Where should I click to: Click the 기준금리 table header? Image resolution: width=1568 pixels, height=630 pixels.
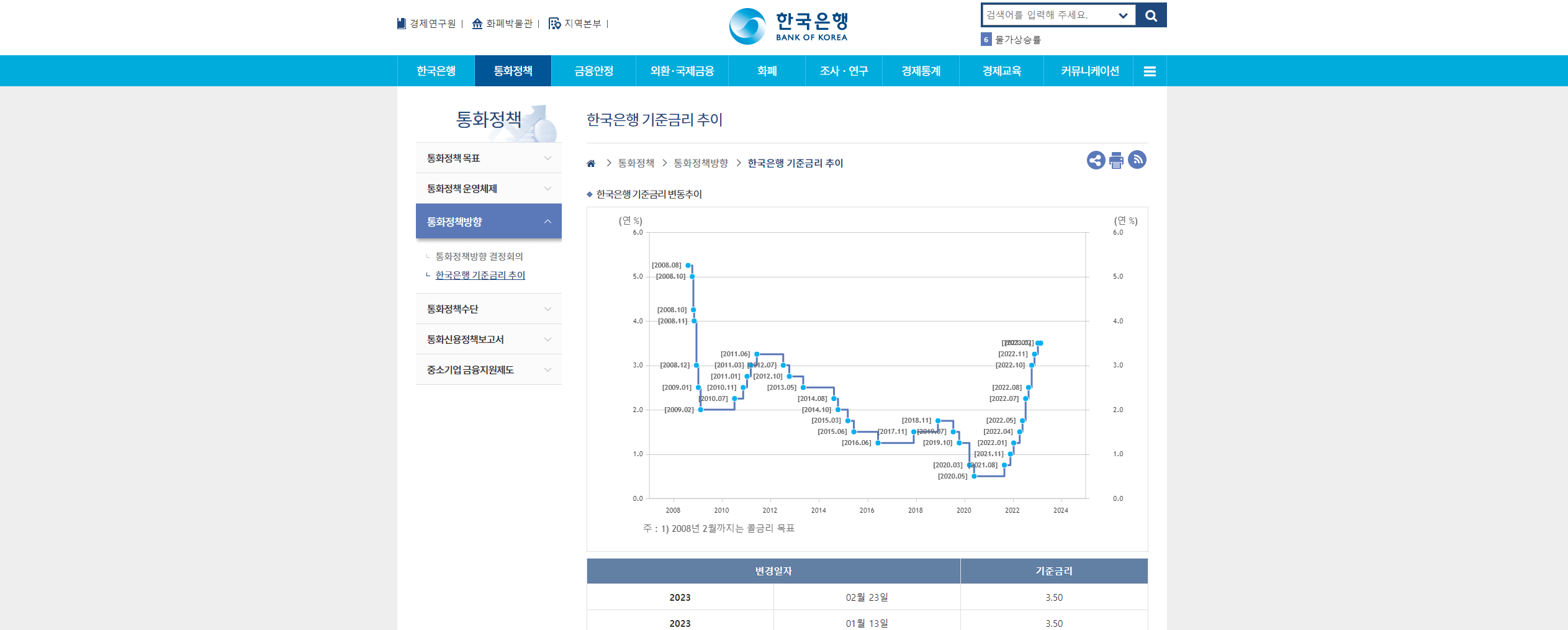(1054, 571)
